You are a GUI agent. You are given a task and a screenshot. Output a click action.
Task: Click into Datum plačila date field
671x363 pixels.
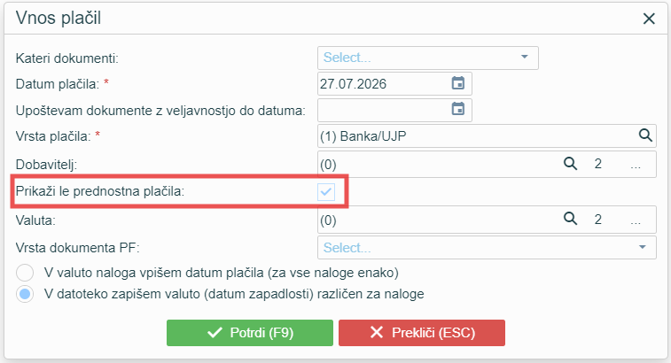[x=383, y=84]
